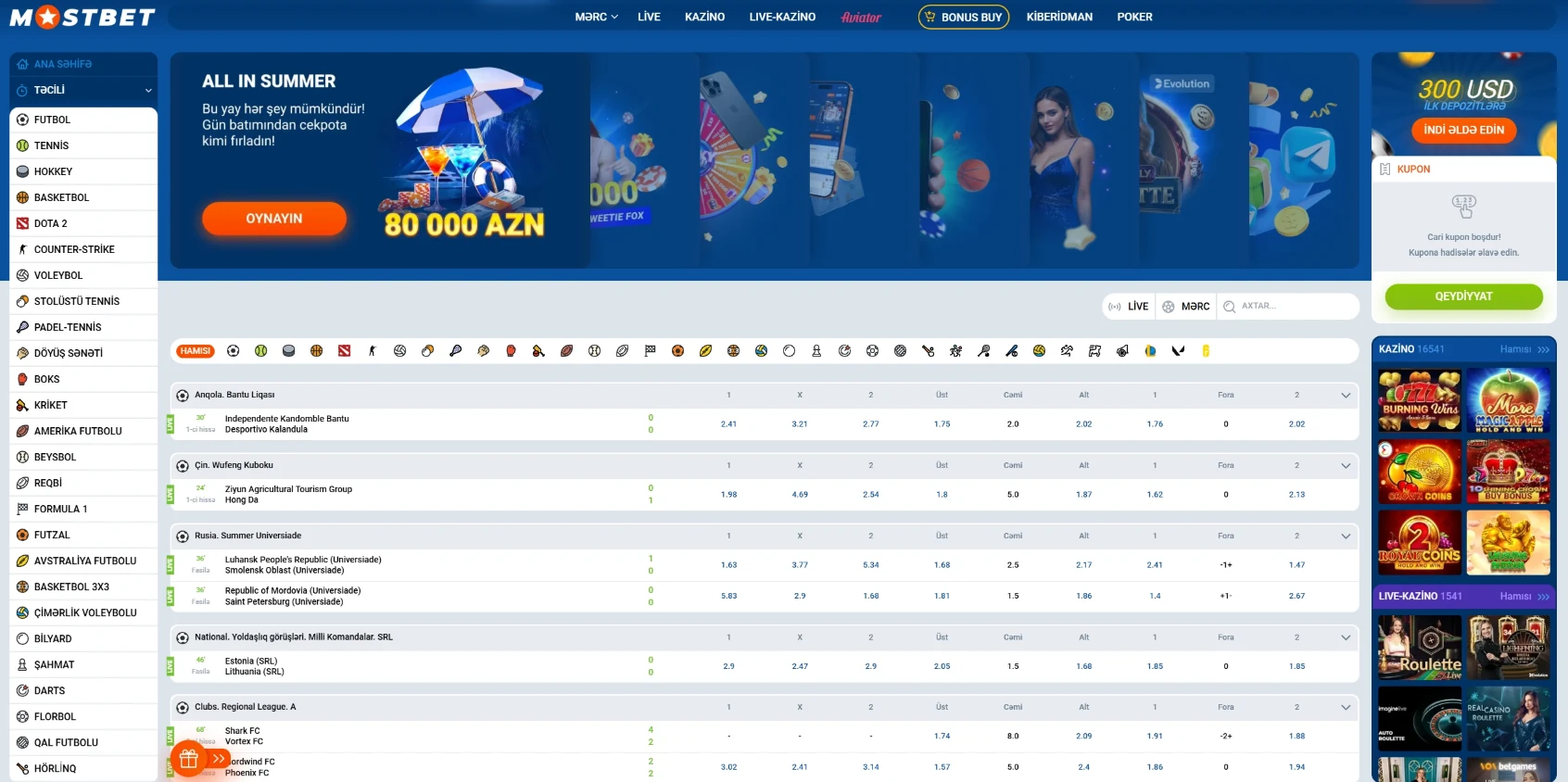Click the BONUS BUY button
Viewport: 1568px width, 782px height.
click(963, 17)
